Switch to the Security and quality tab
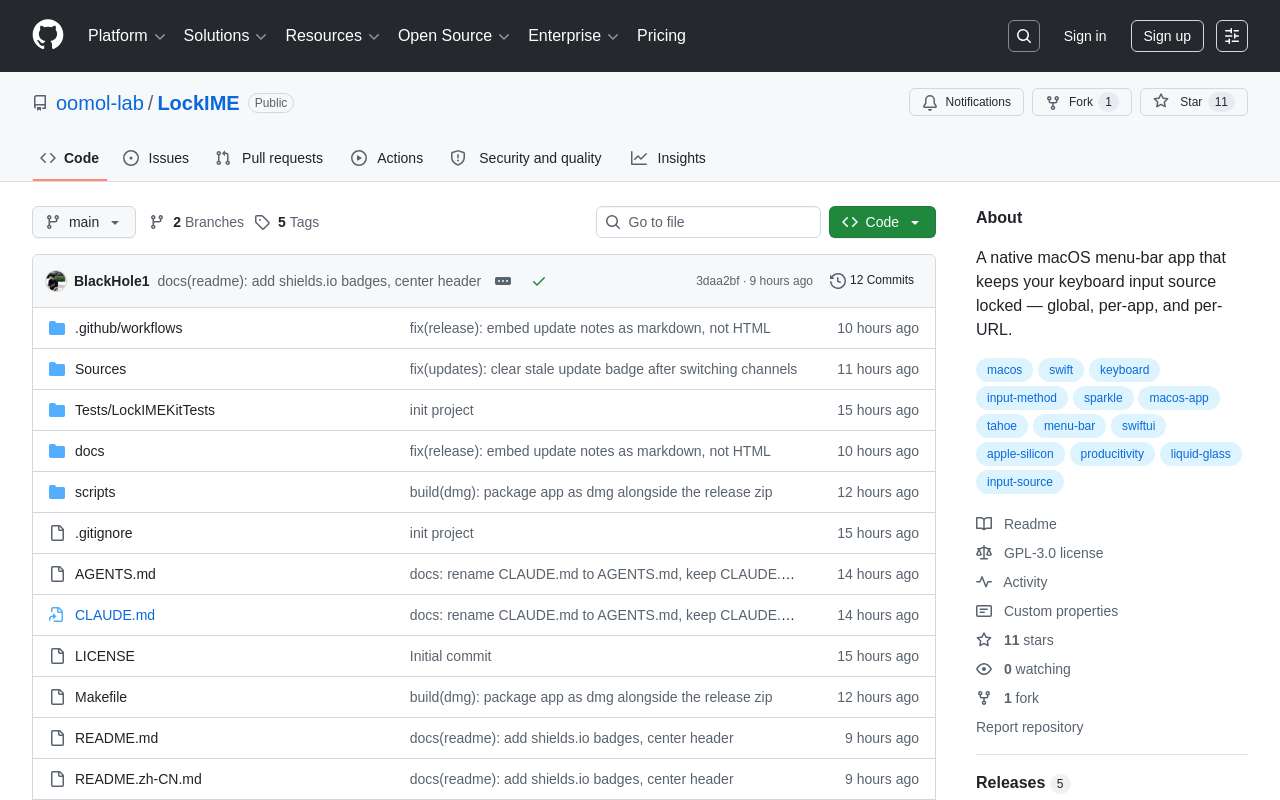The image size is (1280, 800). pyautogui.click(x=526, y=158)
